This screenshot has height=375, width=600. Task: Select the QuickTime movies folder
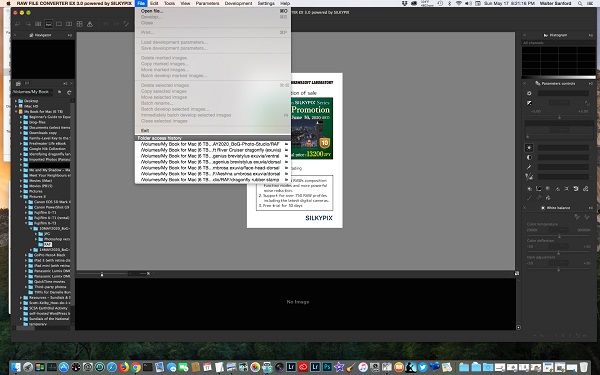pos(49,281)
